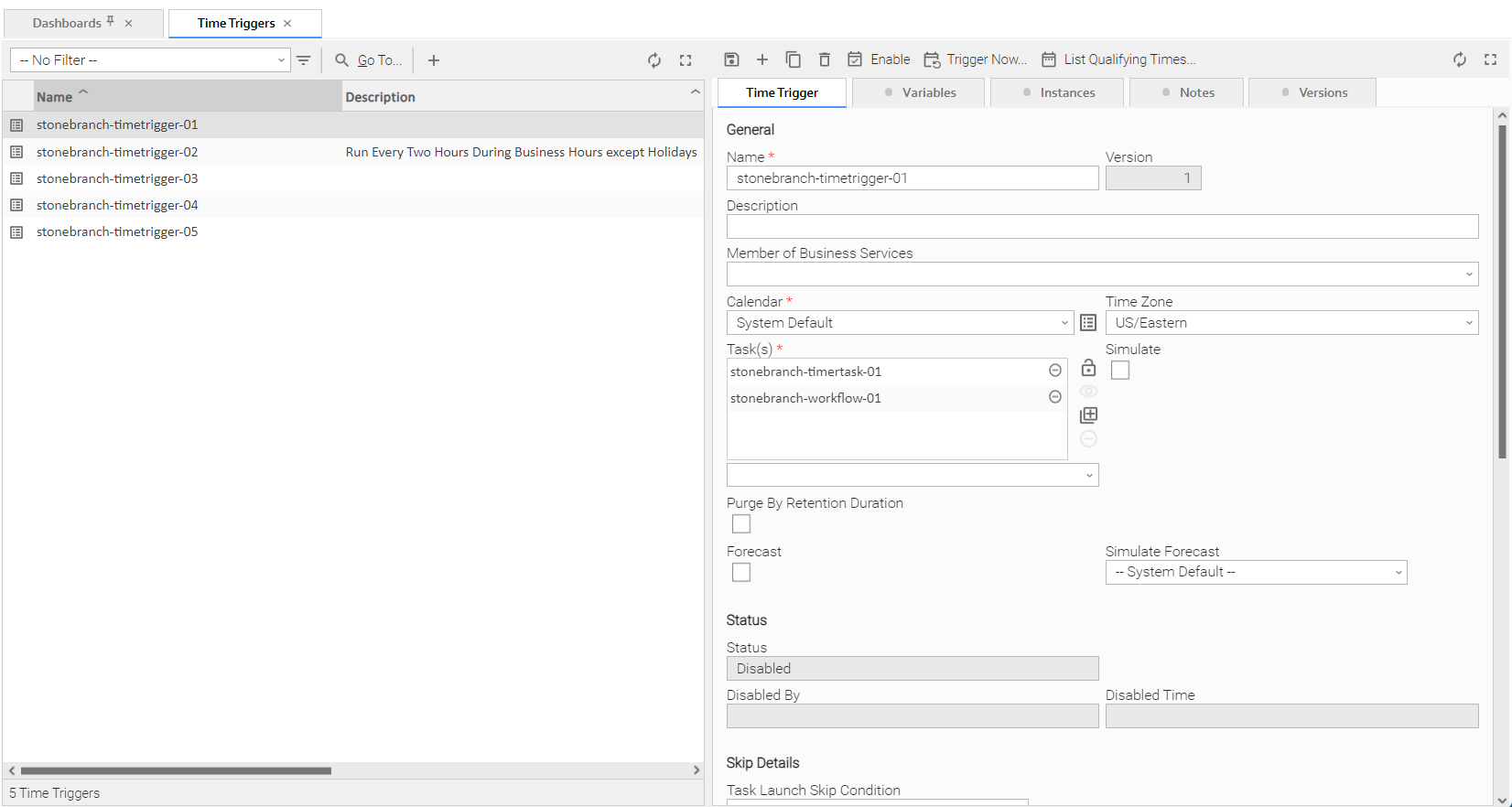Enable Purge By Retention Duration checkbox
1512x807 pixels.
point(741,524)
